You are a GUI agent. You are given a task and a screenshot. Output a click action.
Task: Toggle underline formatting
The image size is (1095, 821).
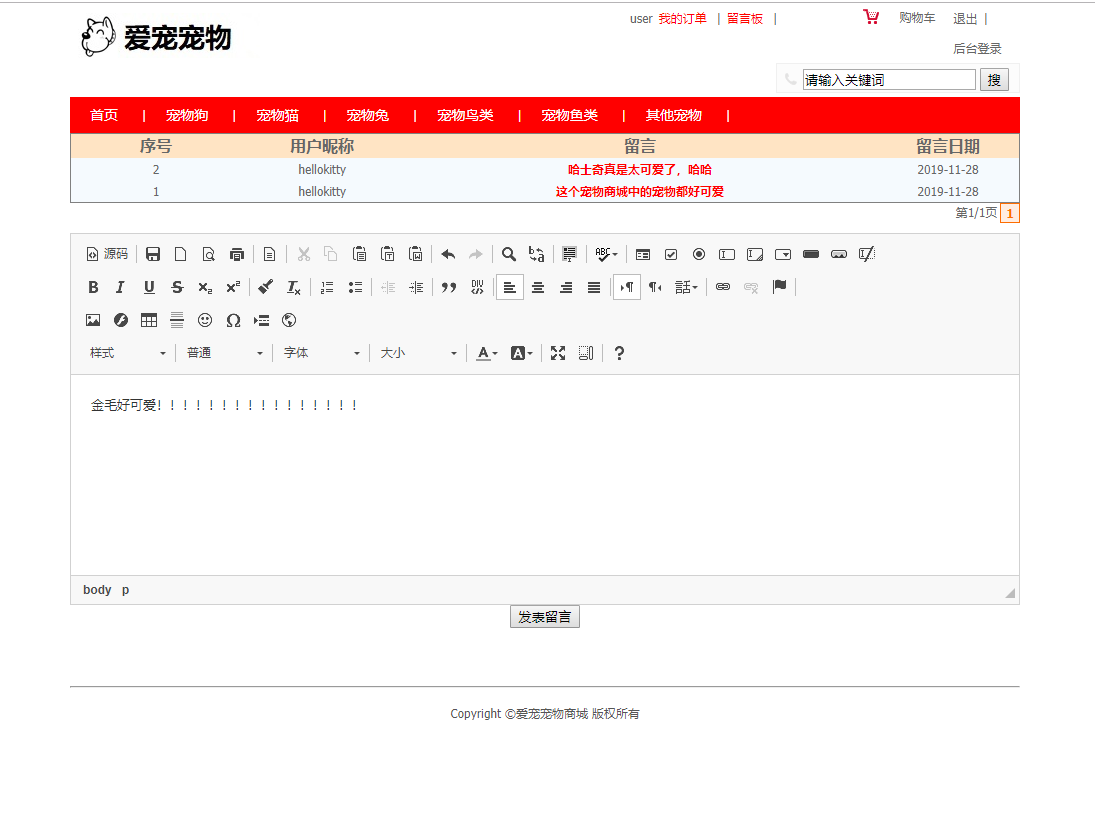pos(149,287)
